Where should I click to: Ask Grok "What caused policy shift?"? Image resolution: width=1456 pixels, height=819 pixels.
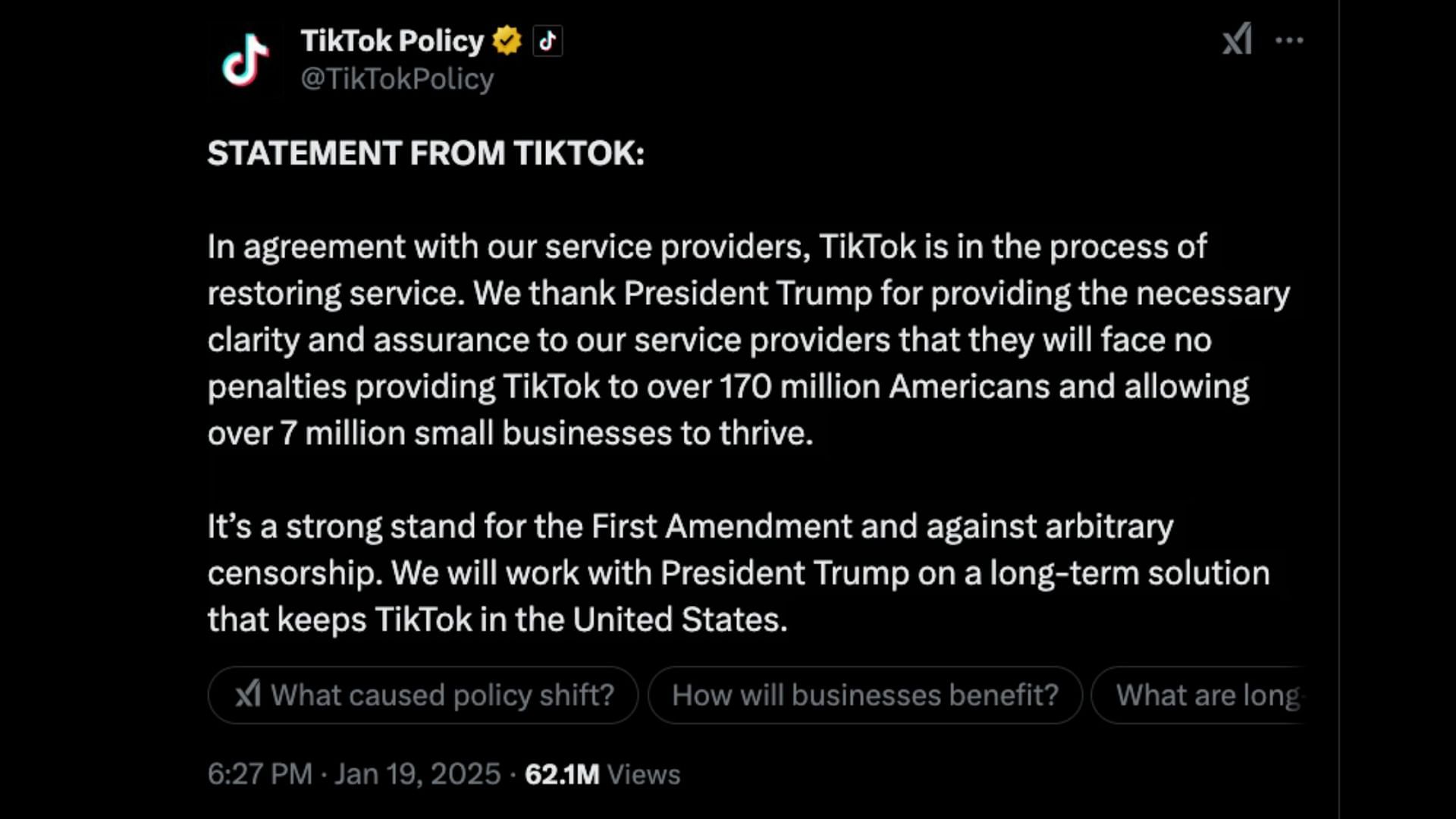[x=423, y=695]
